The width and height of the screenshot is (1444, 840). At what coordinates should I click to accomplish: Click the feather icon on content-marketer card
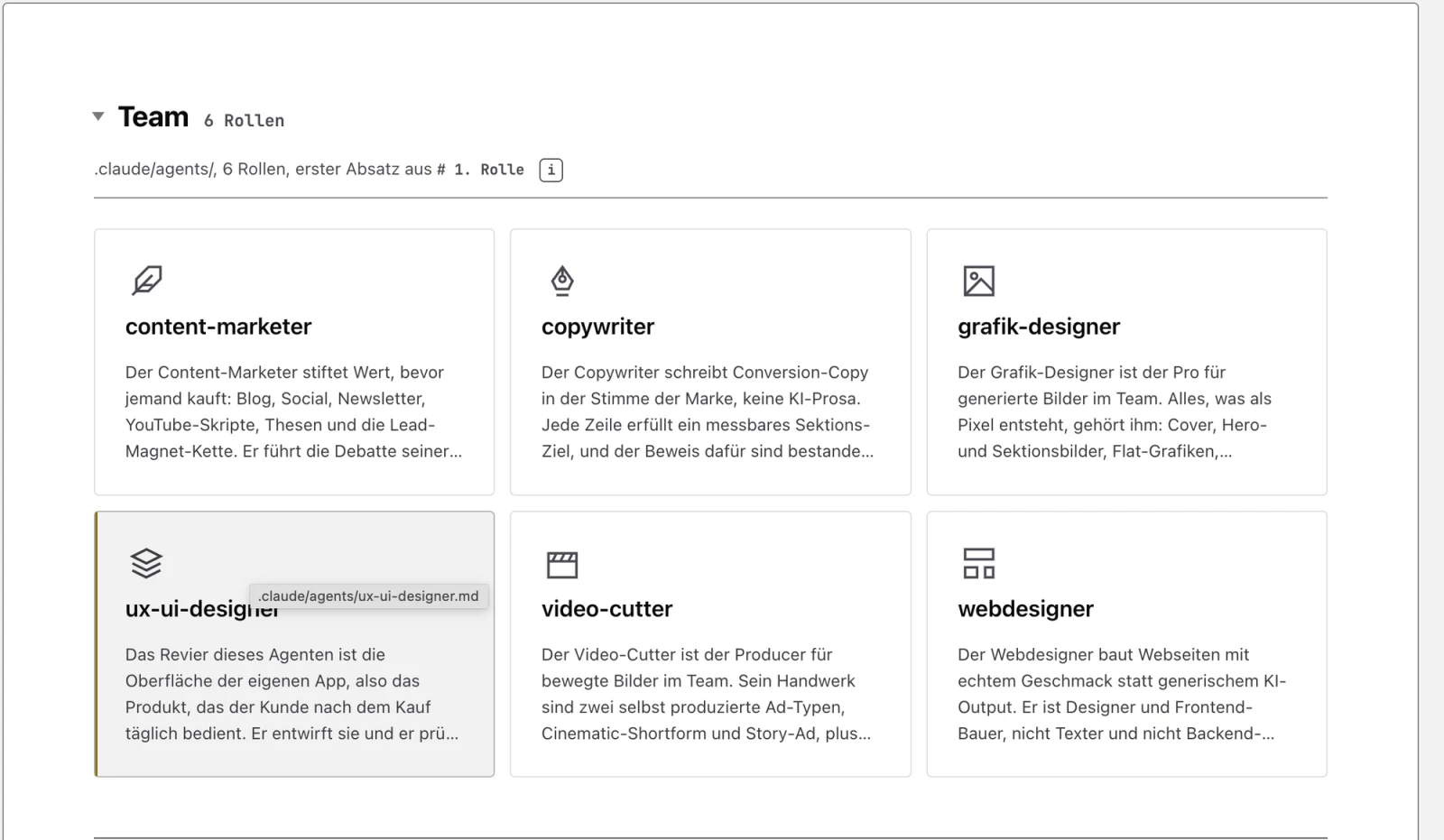146,281
